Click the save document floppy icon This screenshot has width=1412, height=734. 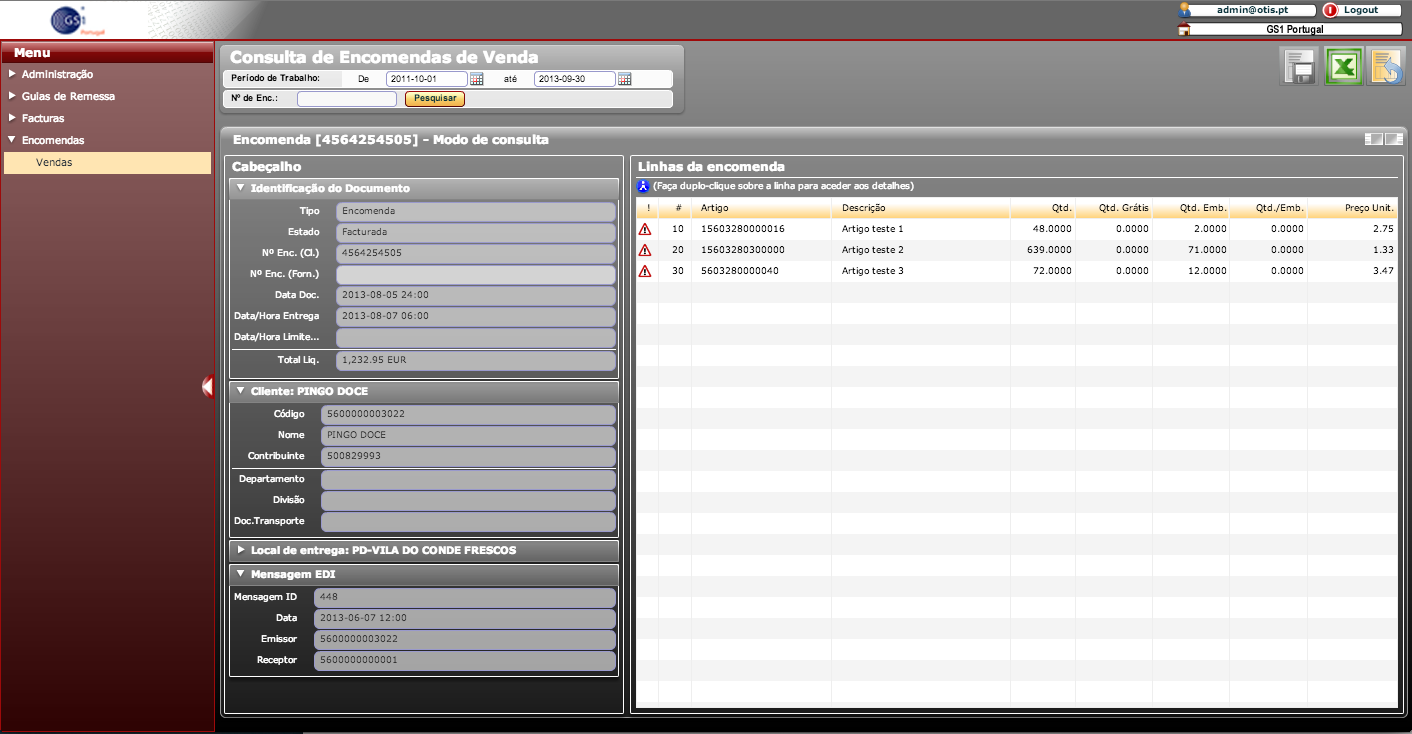tap(1300, 68)
